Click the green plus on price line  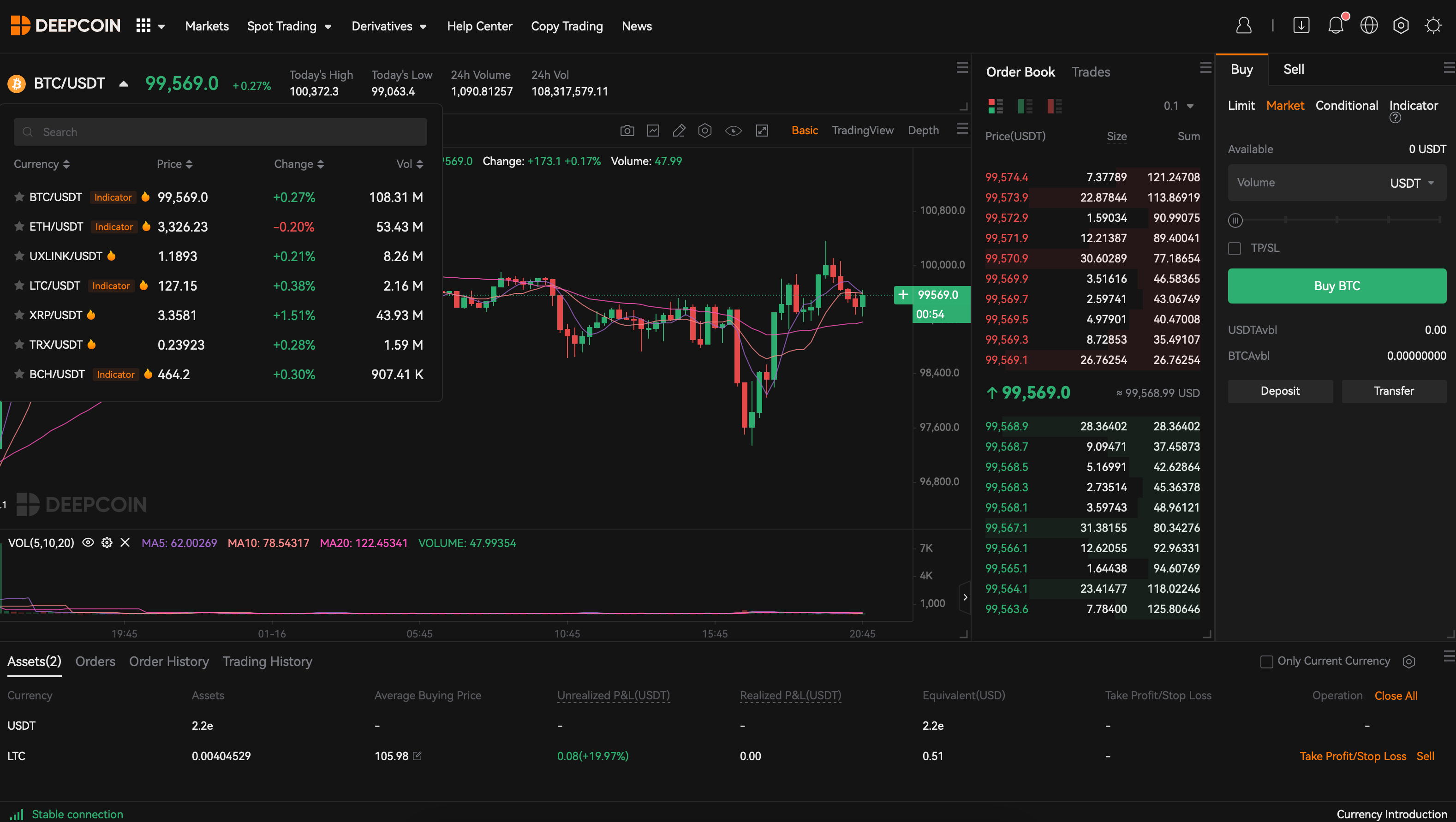click(x=903, y=295)
